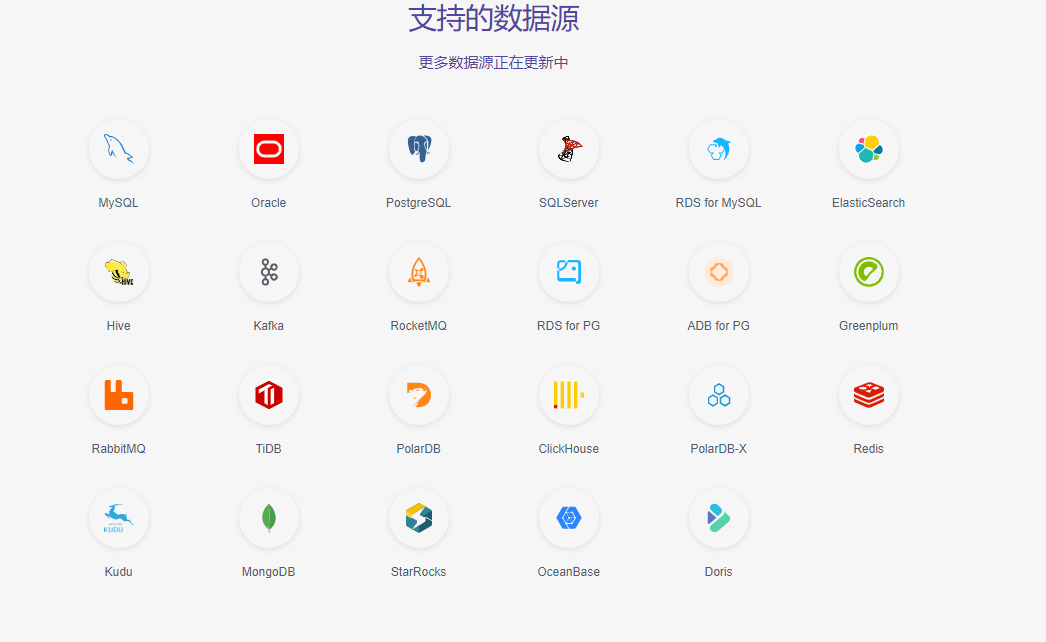1046x642 pixels.
Task: Select the RDS for PG label
Action: (x=569, y=326)
